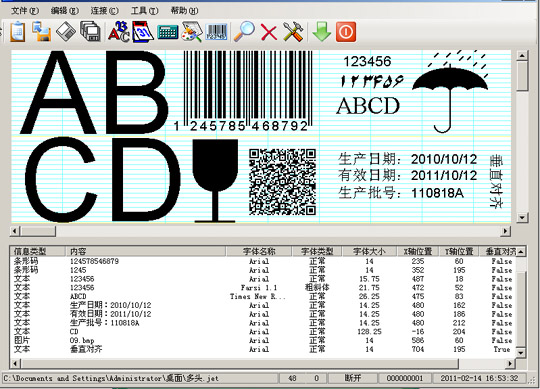Click the canvas vertical scrollbar up arrow
Viewport: 540px width, 389px height.
522,55
